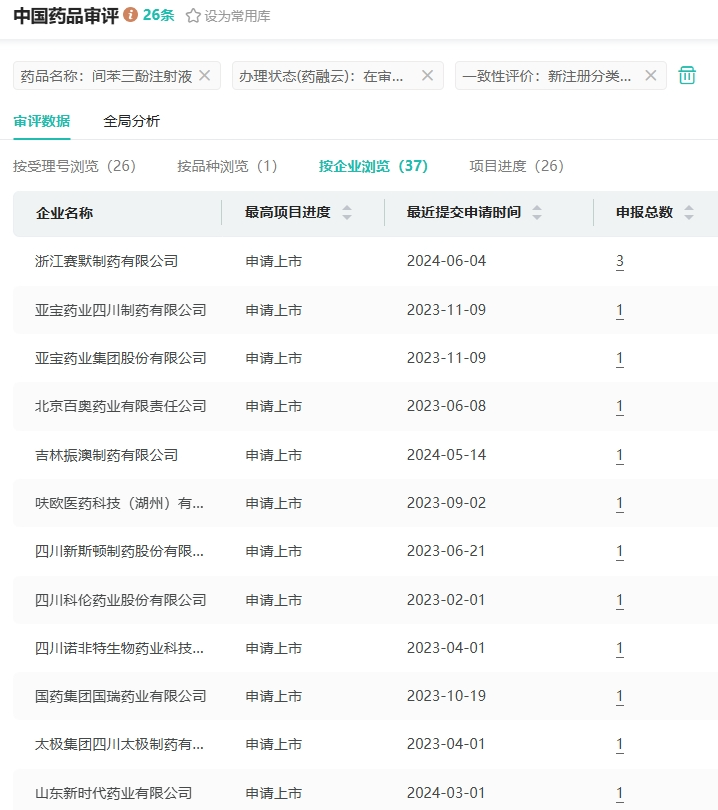Open 按受理号浏览 (26) view
The width and height of the screenshot is (718, 810).
74,166
